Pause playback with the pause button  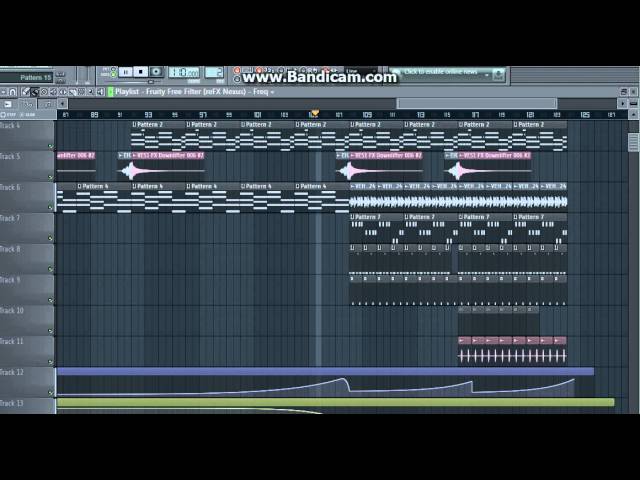[125, 72]
